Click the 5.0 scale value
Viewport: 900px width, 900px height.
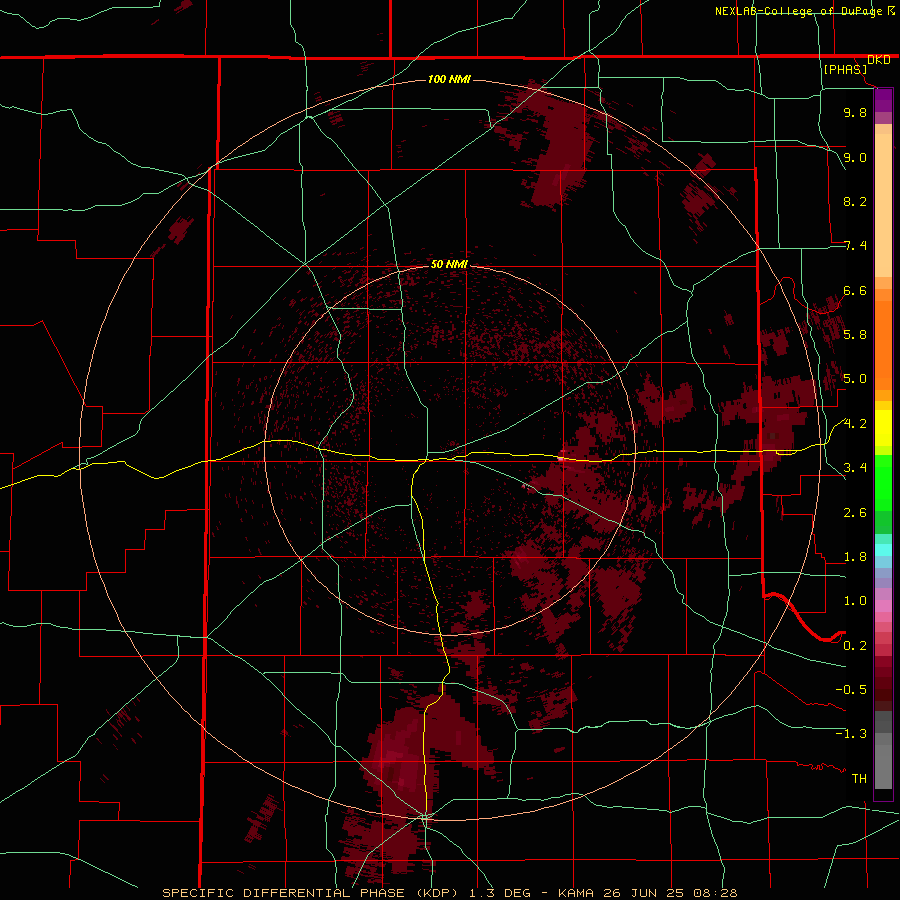coord(855,379)
